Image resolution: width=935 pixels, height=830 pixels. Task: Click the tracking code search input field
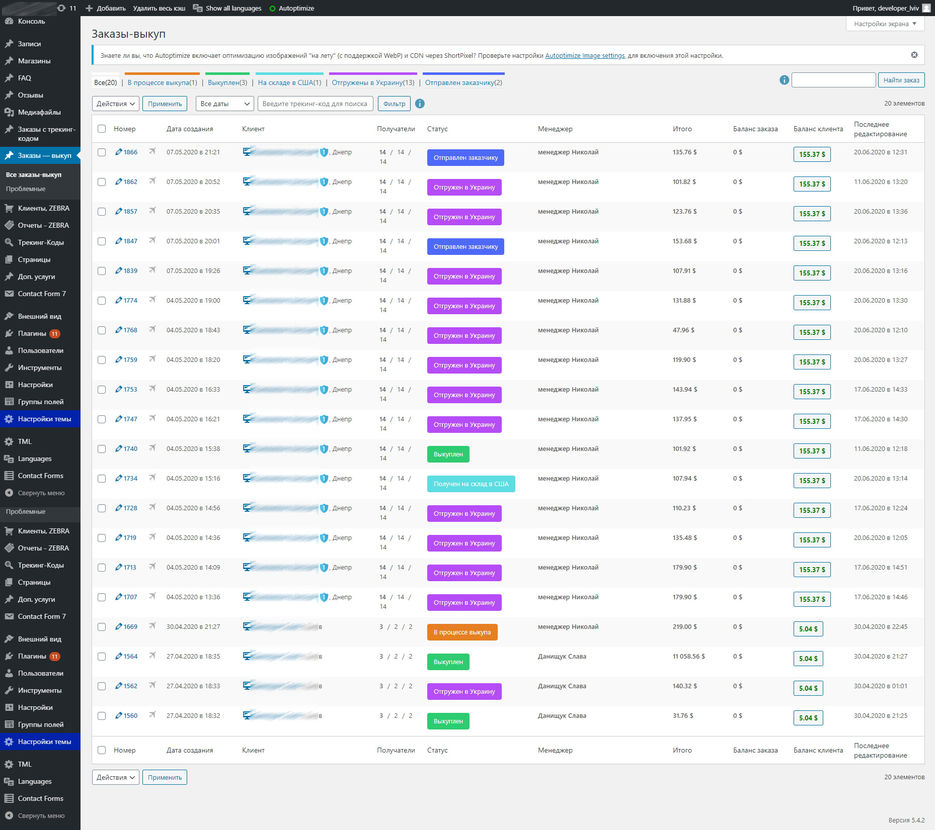click(315, 103)
